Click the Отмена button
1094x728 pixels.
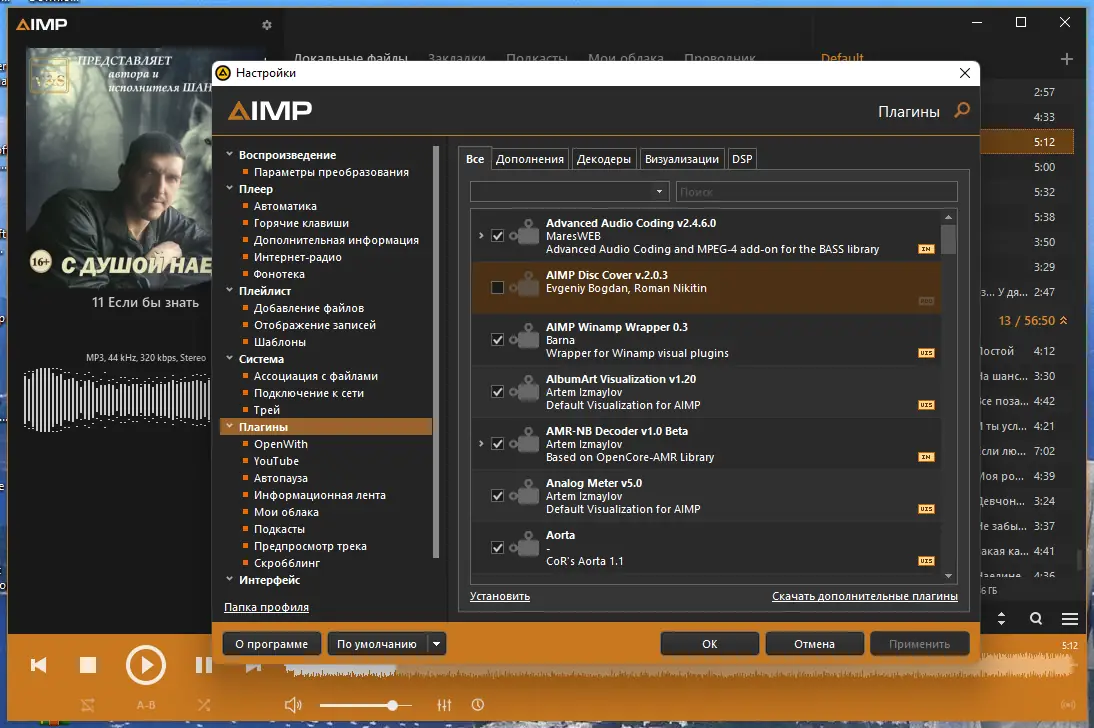click(x=814, y=644)
